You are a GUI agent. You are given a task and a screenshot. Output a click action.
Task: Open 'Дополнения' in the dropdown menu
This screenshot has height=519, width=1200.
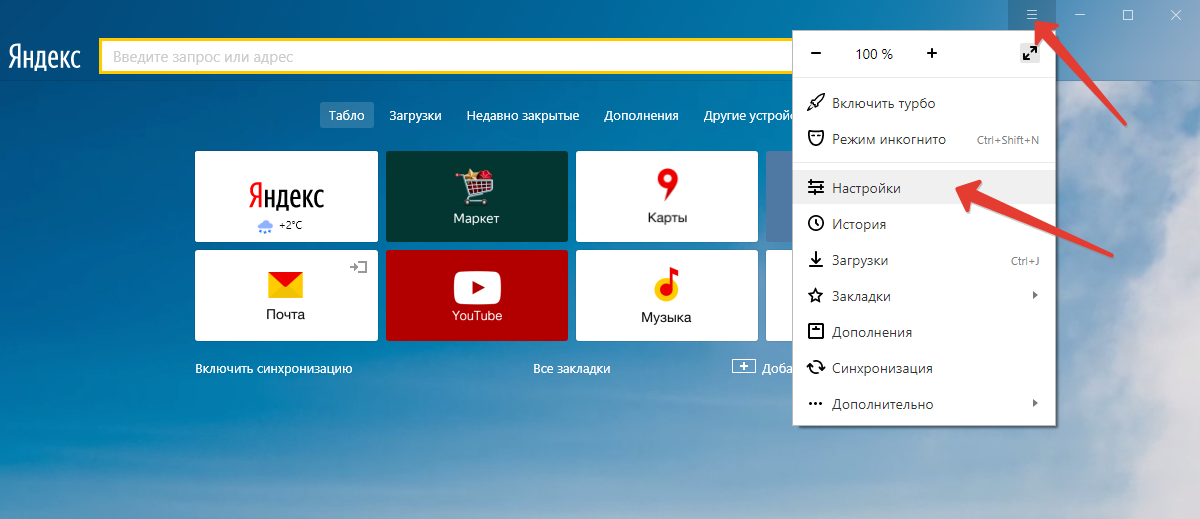click(924, 332)
